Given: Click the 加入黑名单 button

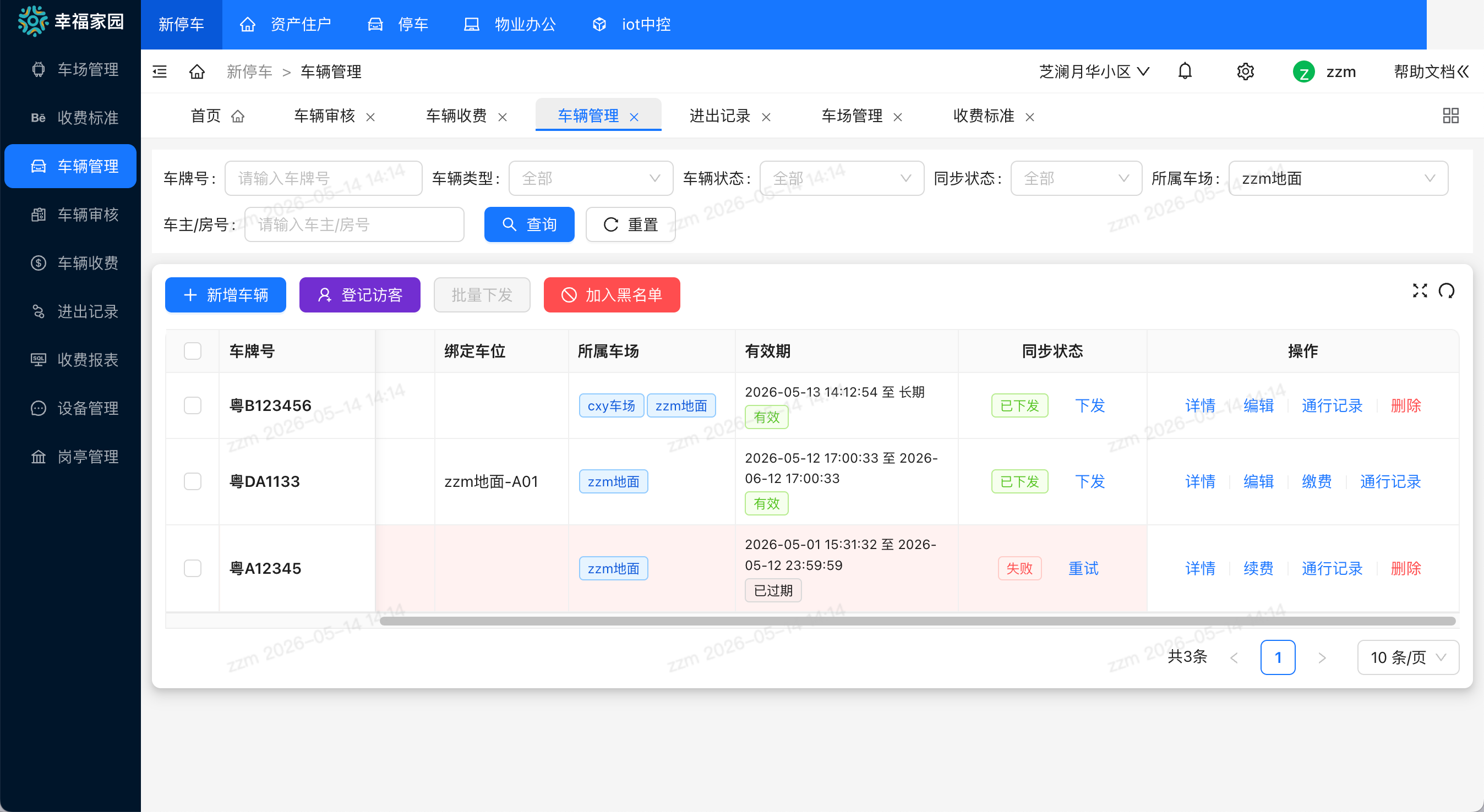Looking at the screenshot, I should point(612,295).
